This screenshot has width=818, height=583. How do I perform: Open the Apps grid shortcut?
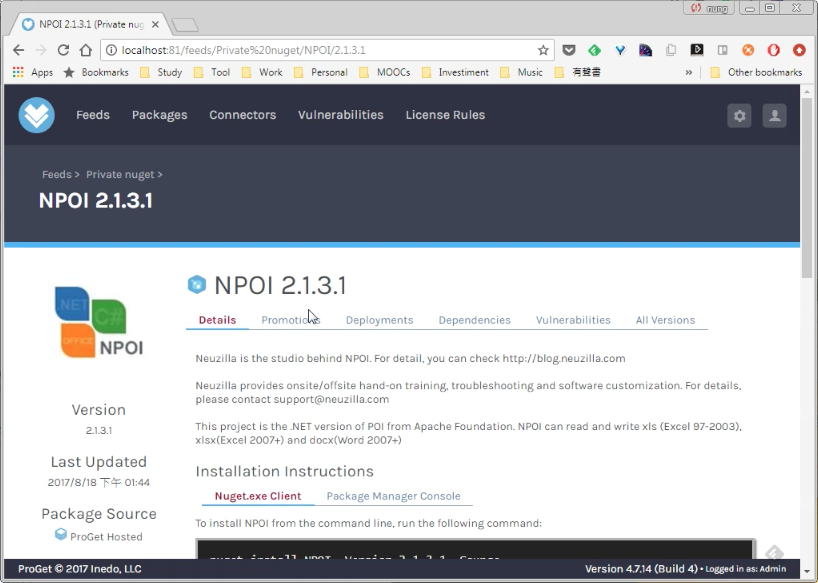pos(32,72)
